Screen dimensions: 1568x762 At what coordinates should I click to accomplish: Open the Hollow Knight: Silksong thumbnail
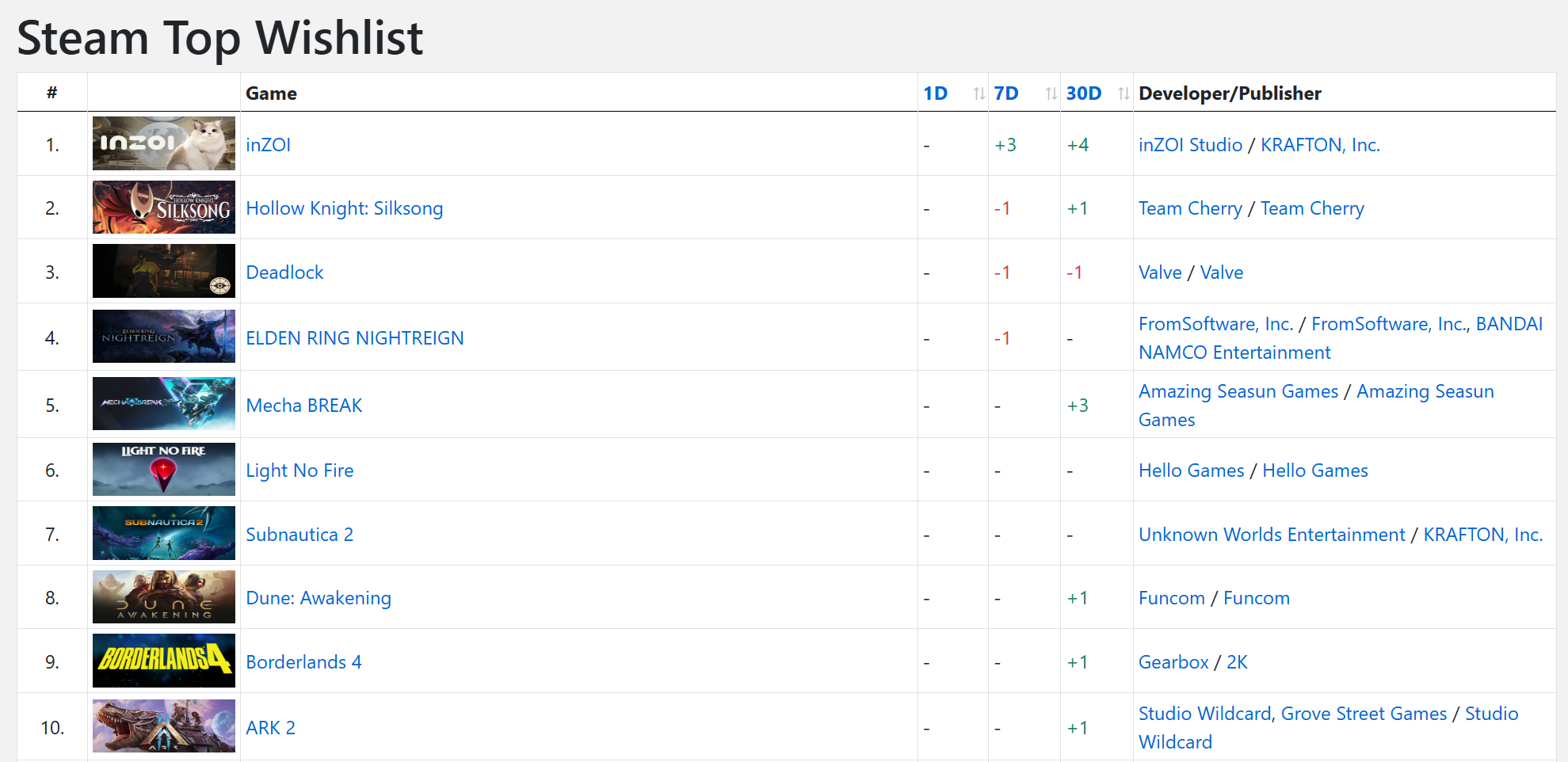(x=164, y=208)
